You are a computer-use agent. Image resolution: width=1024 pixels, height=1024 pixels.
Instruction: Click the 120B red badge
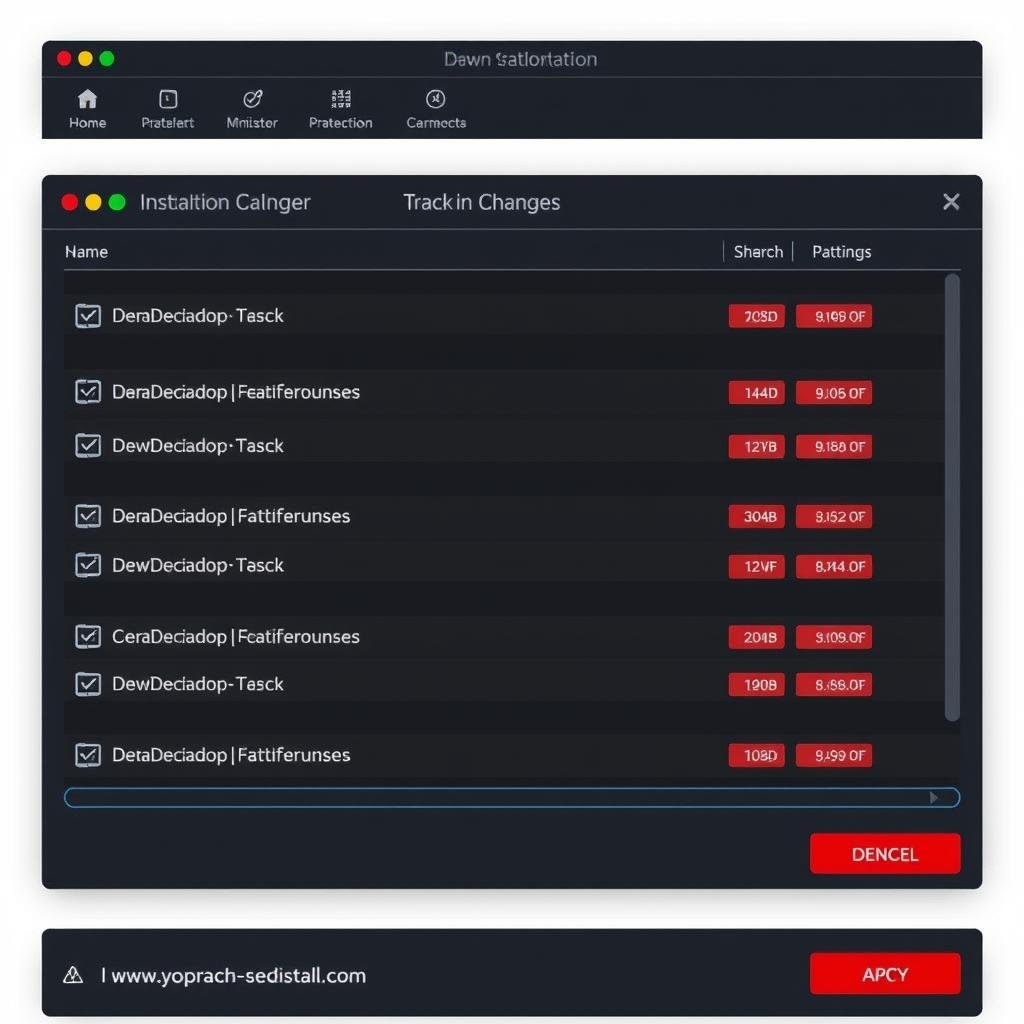point(757,684)
